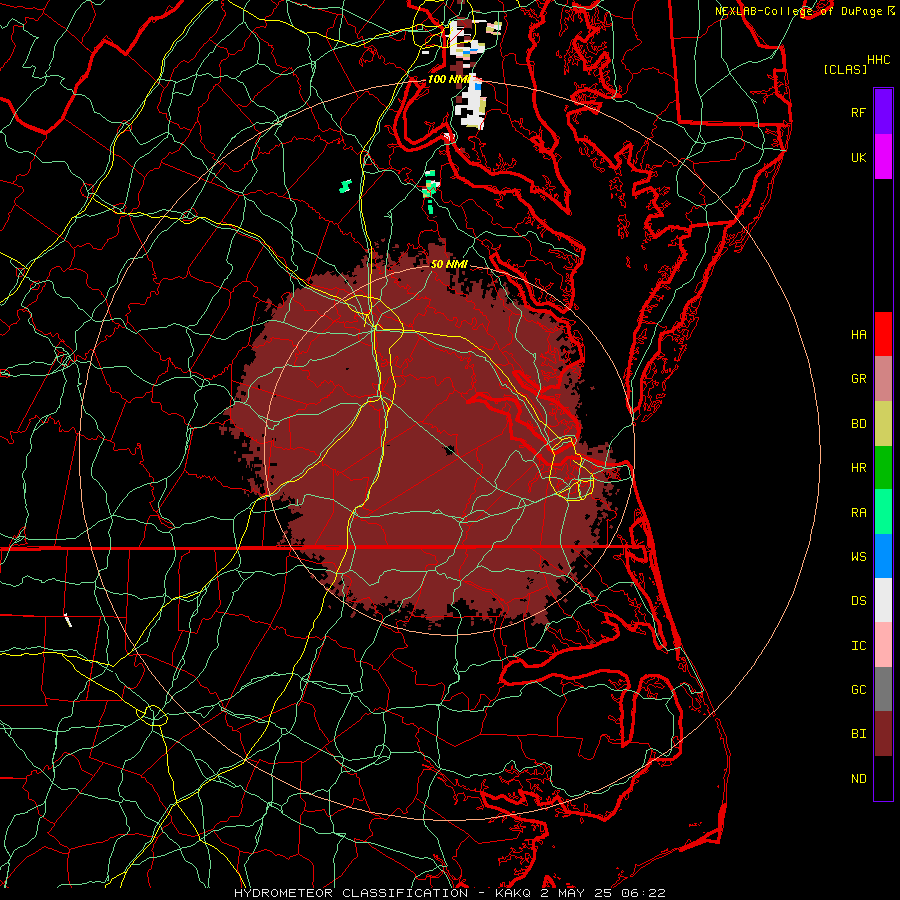The image size is (900, 900).
Task: Click the HHC product code text
Action: [878, 60]
